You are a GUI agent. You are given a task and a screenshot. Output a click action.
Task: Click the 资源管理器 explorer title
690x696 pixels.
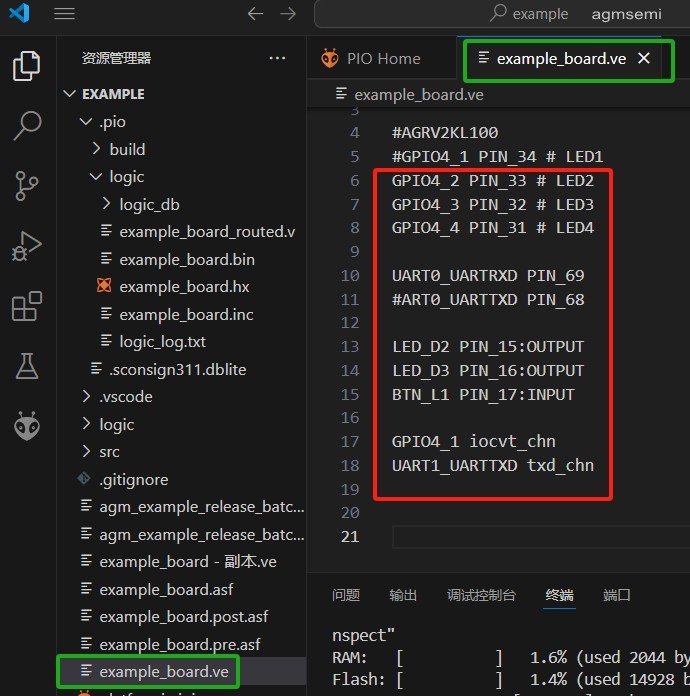tap(116, 58)
